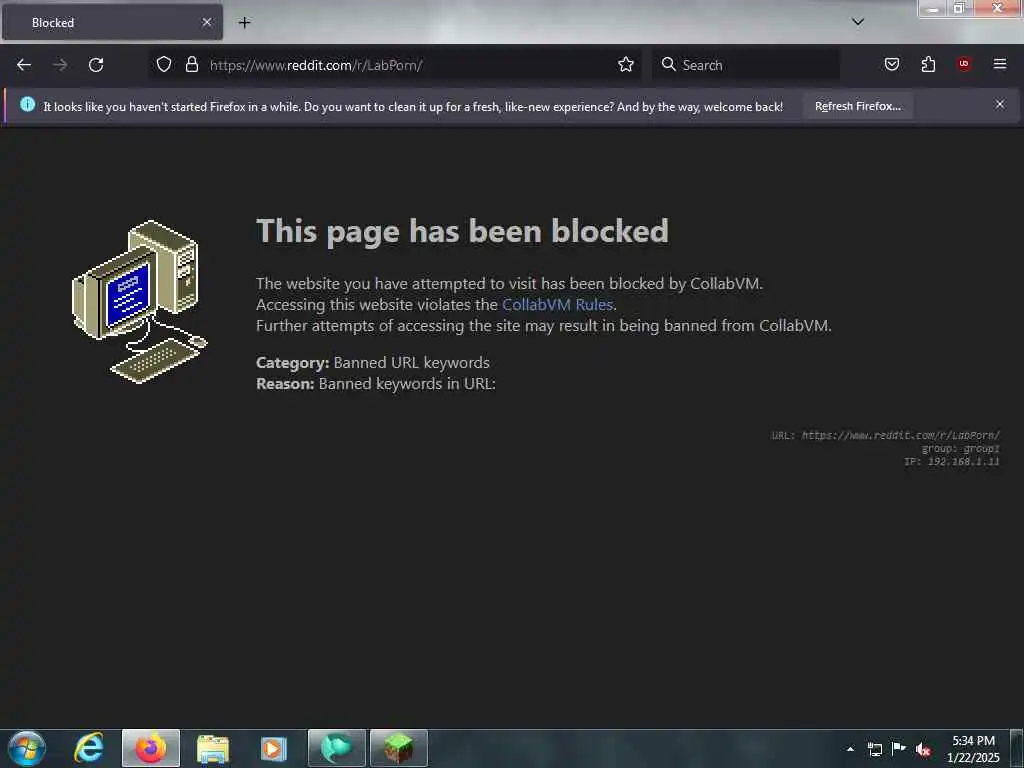The image size is (1024, 768).
Task: Click the IP address line 192.168.1.11
Action: coord(952,461)
